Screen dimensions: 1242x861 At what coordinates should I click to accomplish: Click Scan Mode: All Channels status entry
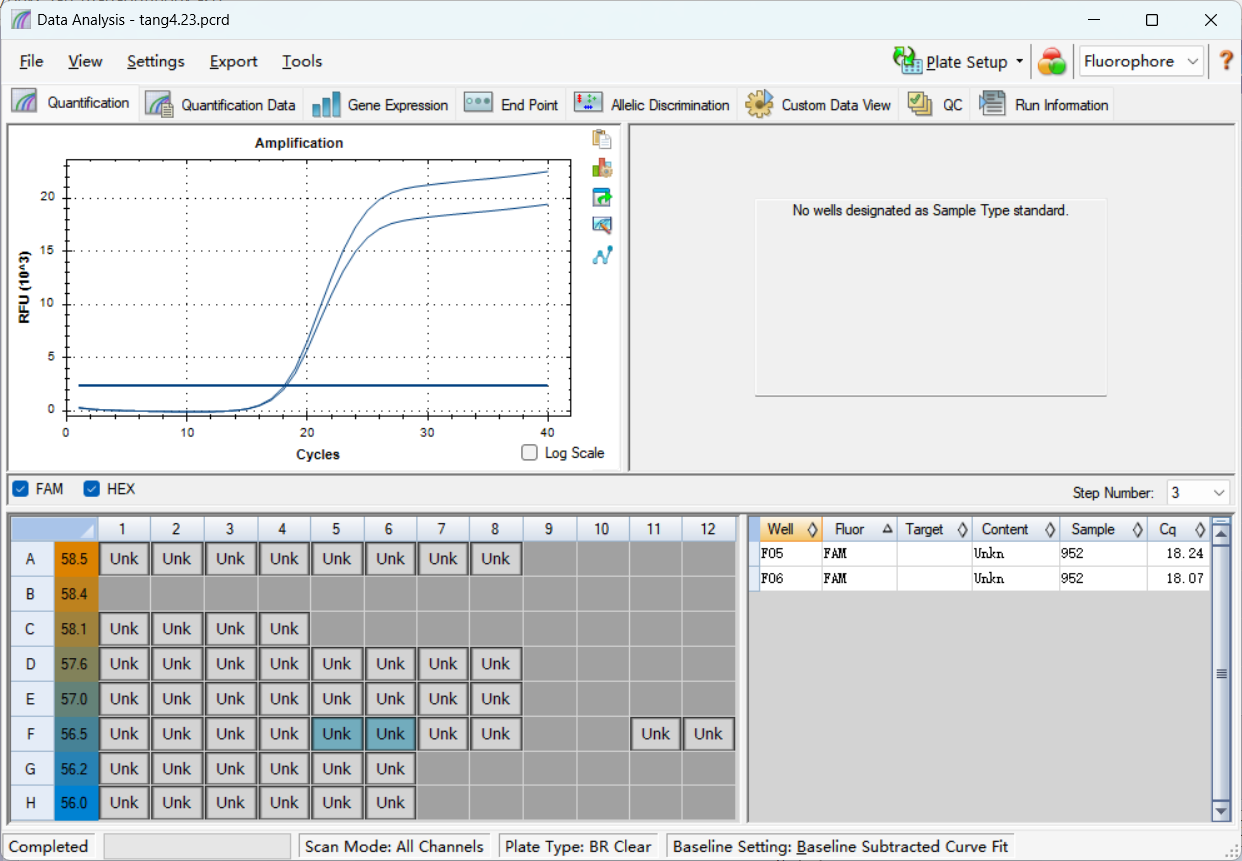[x=394, y=846]
